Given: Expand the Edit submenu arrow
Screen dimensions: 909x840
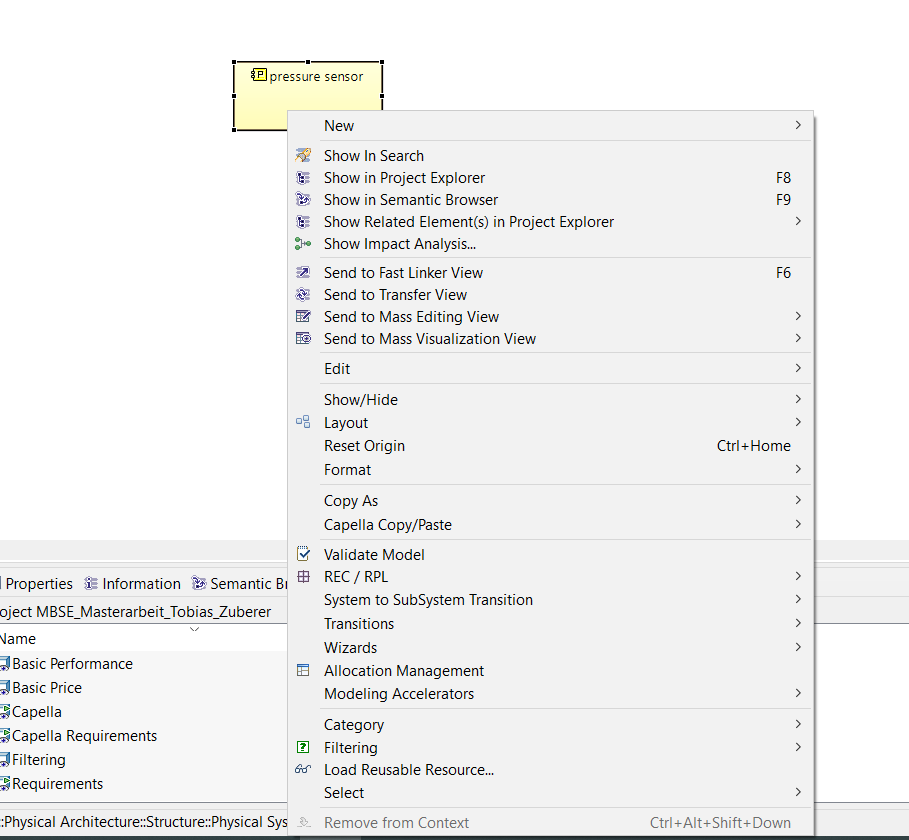Looking at the screenshot, I should (798, 368).
